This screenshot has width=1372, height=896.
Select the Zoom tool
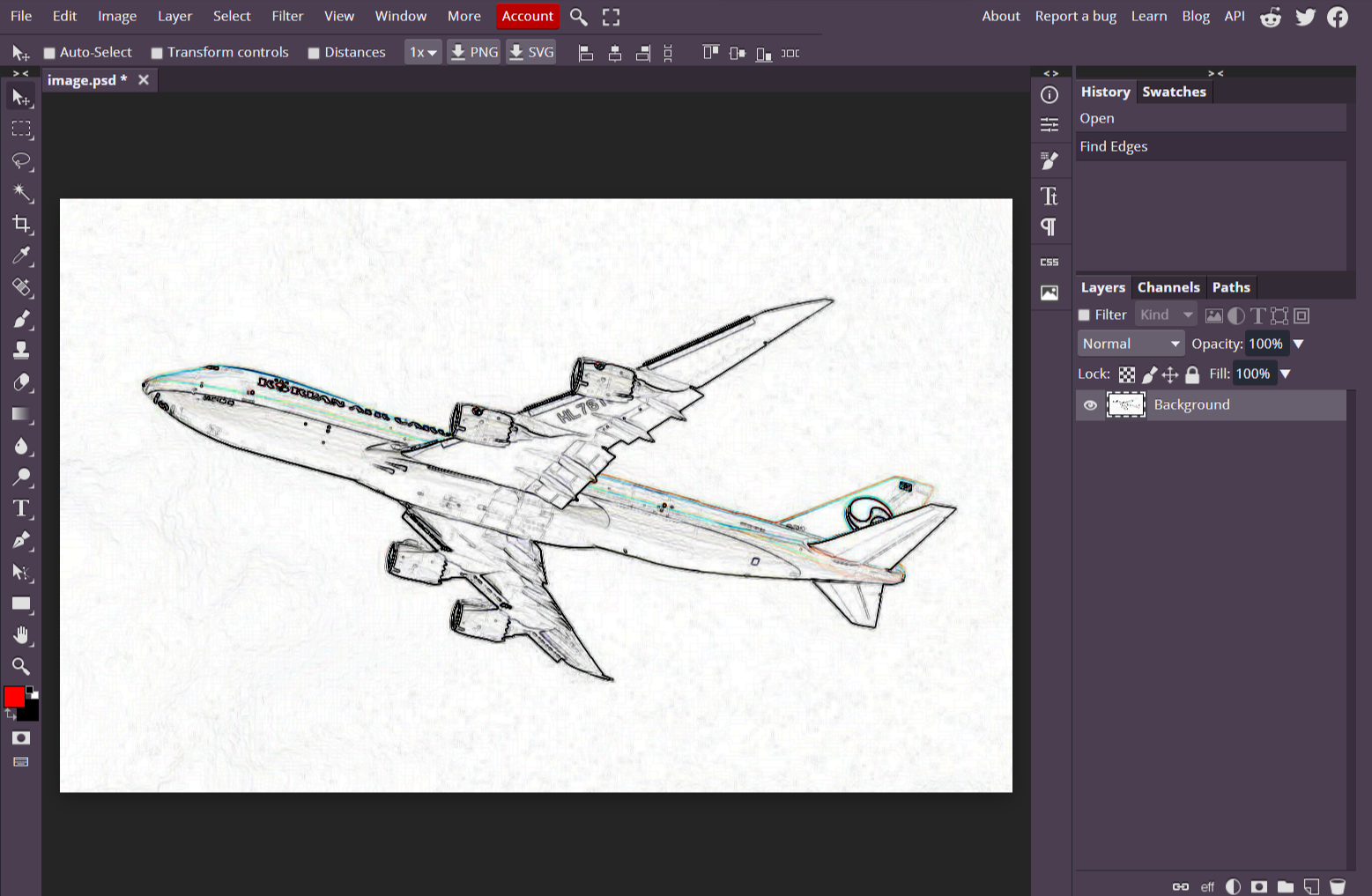pyautogui.click(x=21, y=667)
